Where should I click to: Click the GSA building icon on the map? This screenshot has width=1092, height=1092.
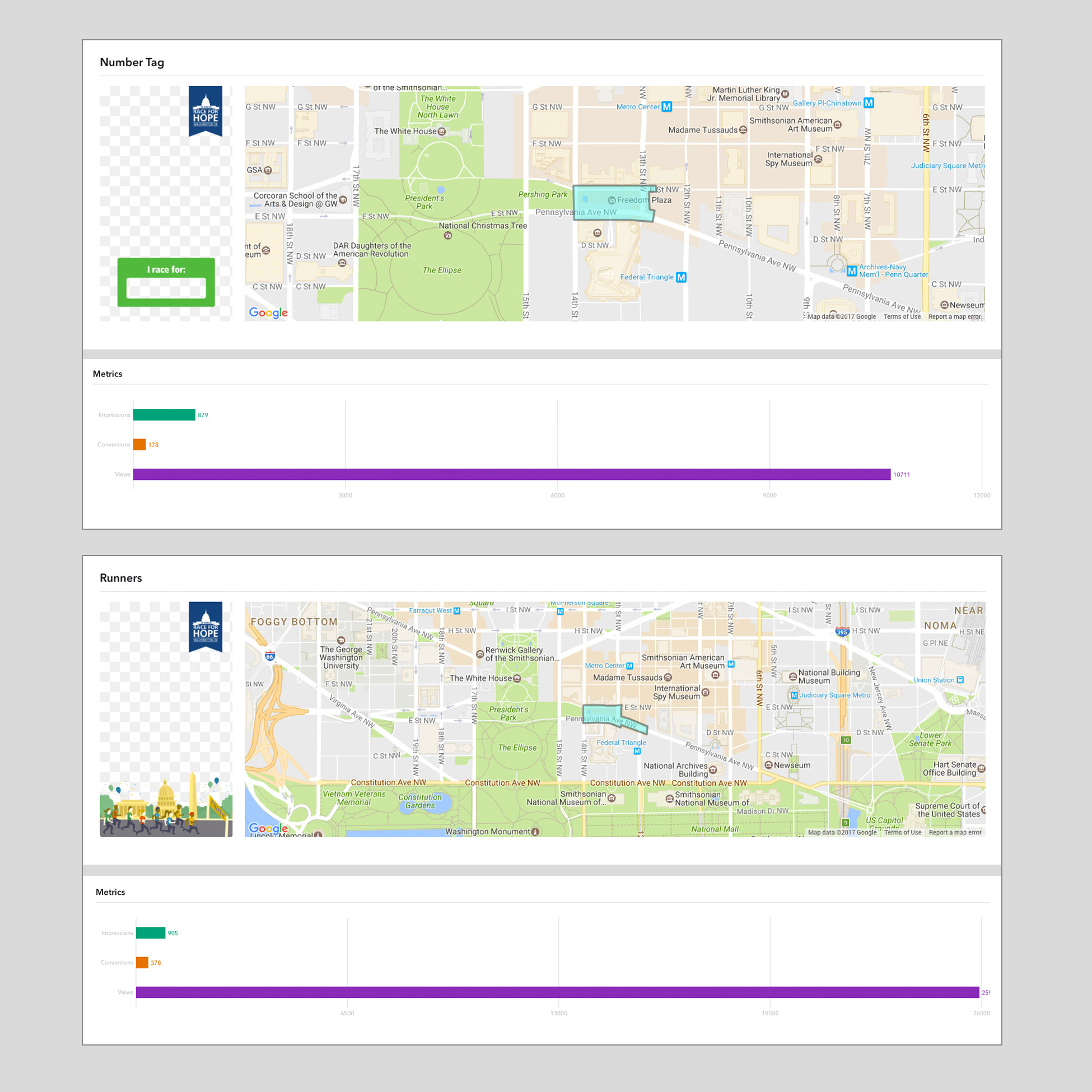[268, 170]
